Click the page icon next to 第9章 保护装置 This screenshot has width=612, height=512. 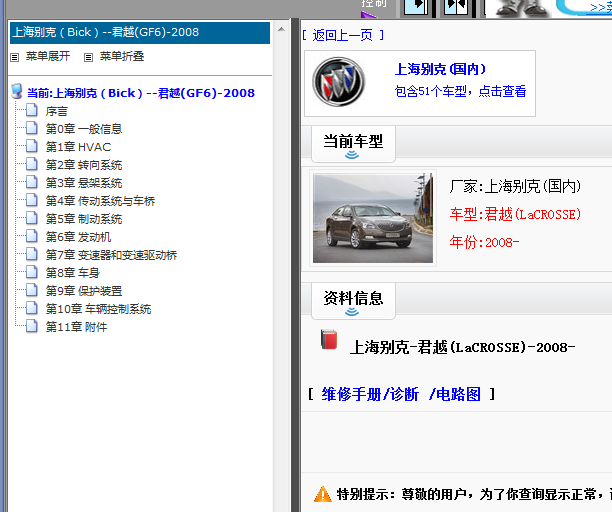(32, 290)
